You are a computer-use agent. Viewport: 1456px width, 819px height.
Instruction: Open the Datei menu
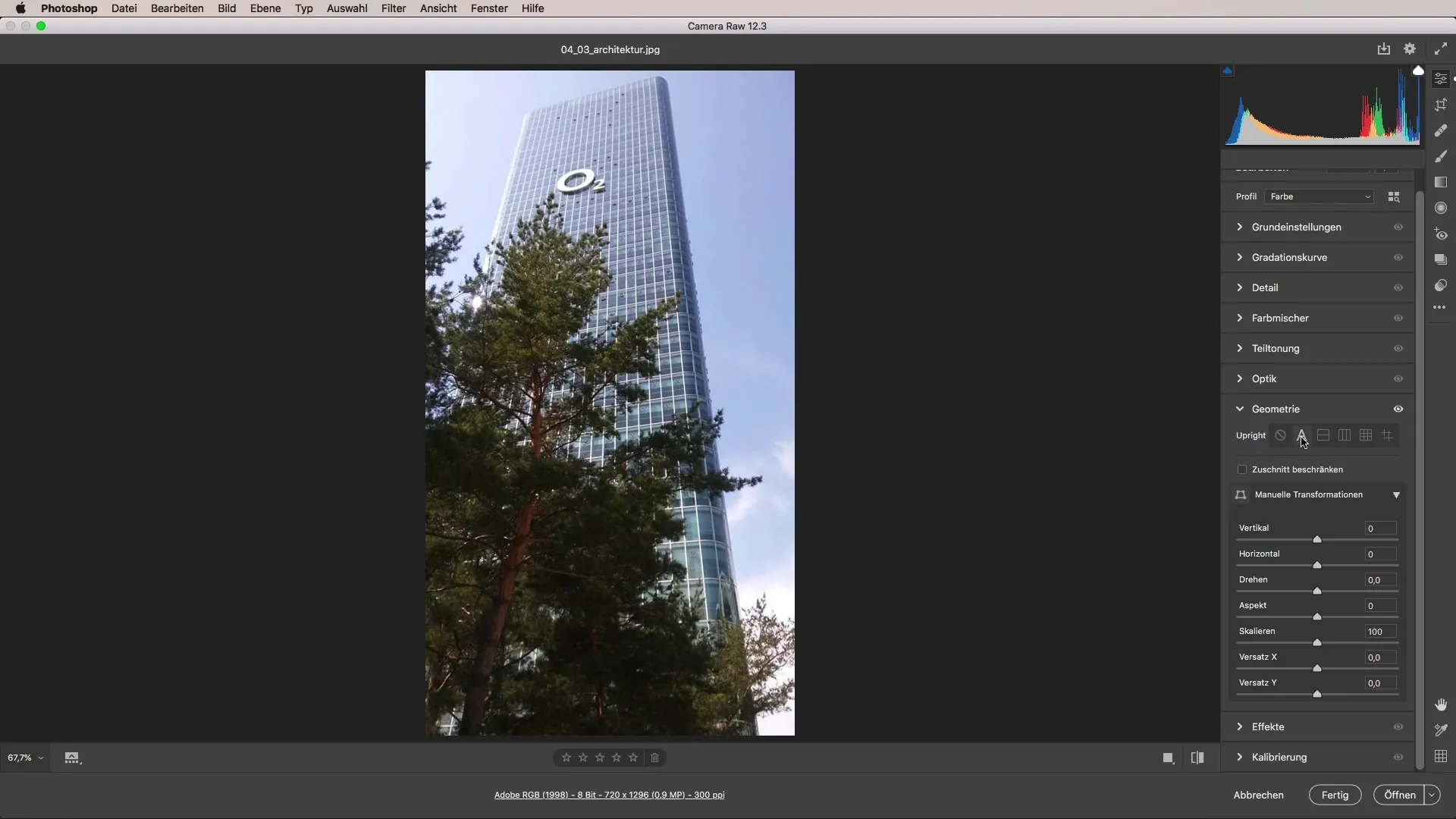(124, 8)
